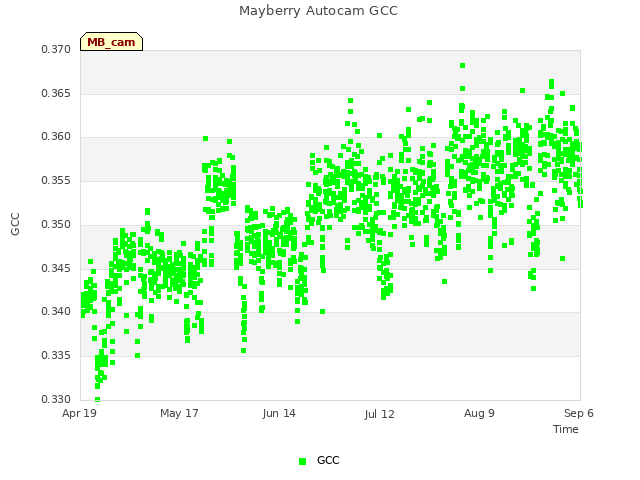The image size is (640, 480).
Task: Click the vertical GCC y-axis title
Action: pyautogui.click(x=15, y=224)
